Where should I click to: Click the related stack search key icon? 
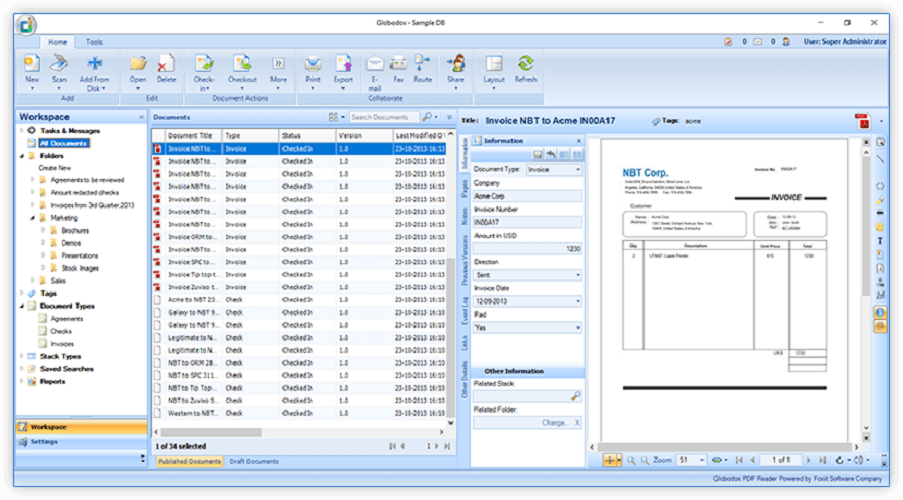coord(575,396)
